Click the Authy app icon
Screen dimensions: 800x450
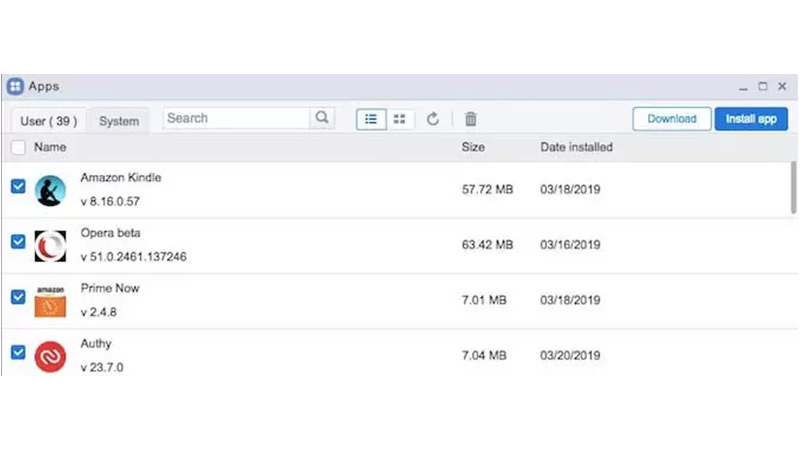50,356
